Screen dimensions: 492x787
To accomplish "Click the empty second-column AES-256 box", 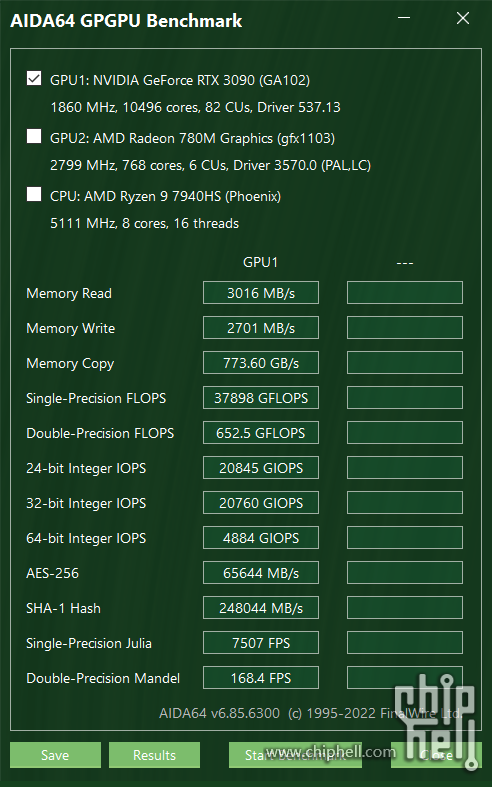I will [x=405, y=573].
